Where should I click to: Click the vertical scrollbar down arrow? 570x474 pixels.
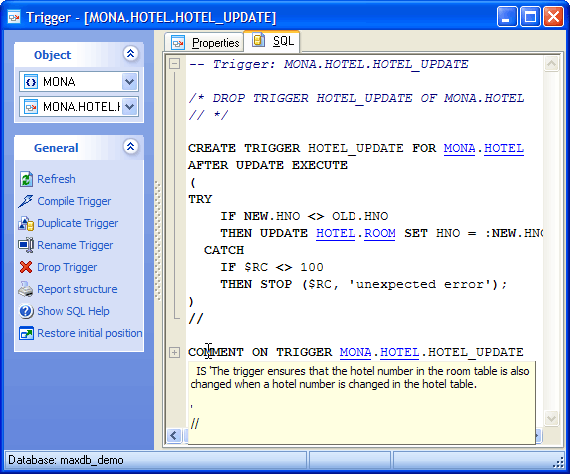551,418
